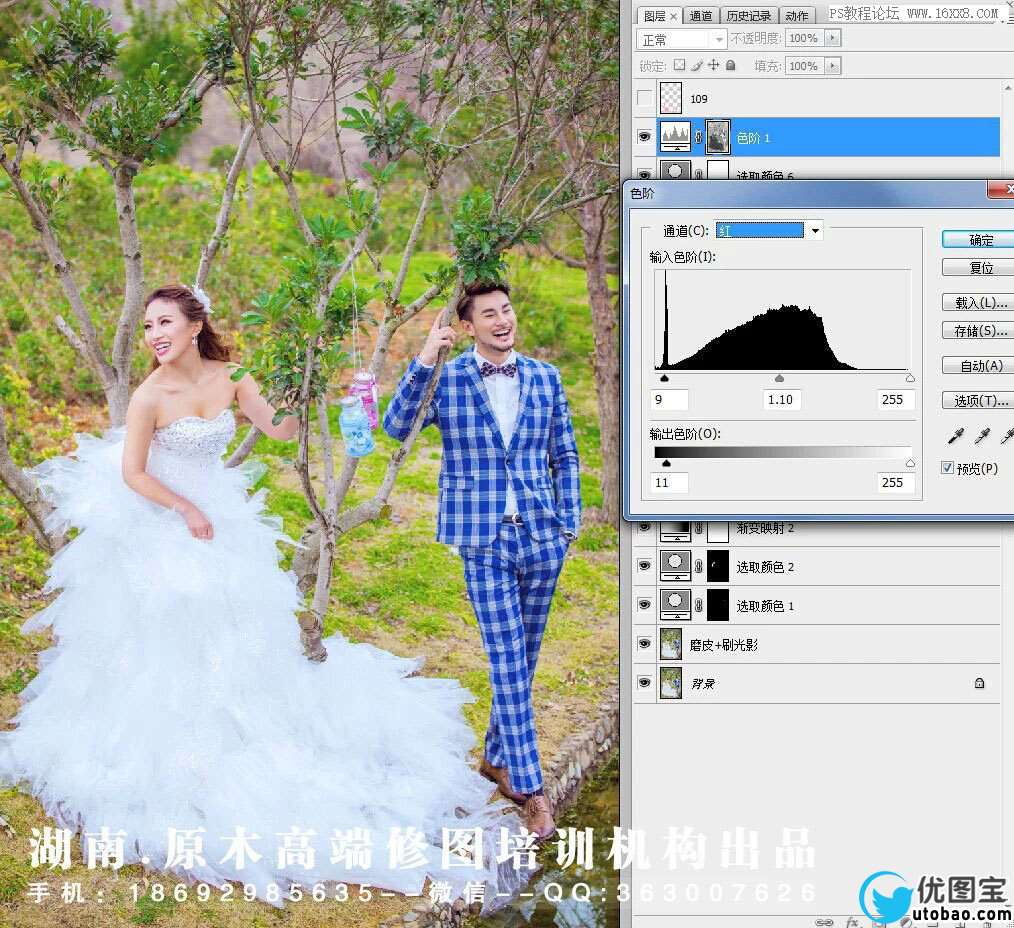Hide the 渐变映射 2 layer

[x=645, y=527]
